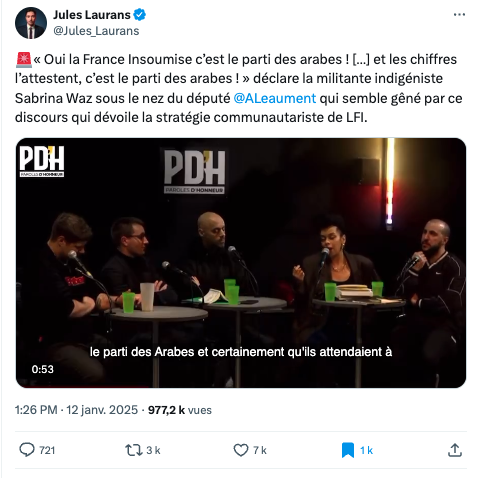Click the 1 k bookmarks count
This screenshot has height=478, width=478.
point(366,450)
